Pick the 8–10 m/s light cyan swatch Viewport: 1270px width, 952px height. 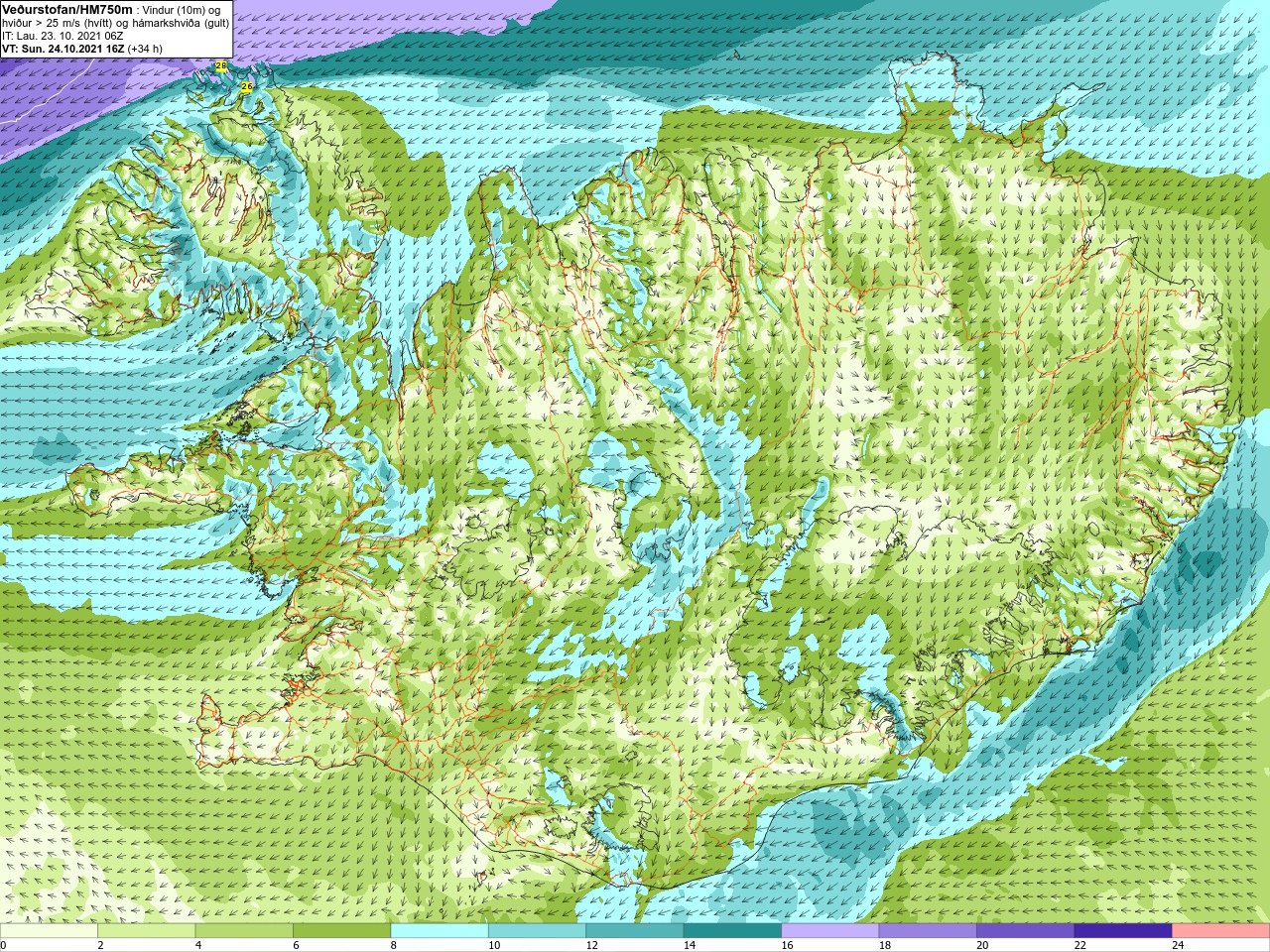click(440, 931)
